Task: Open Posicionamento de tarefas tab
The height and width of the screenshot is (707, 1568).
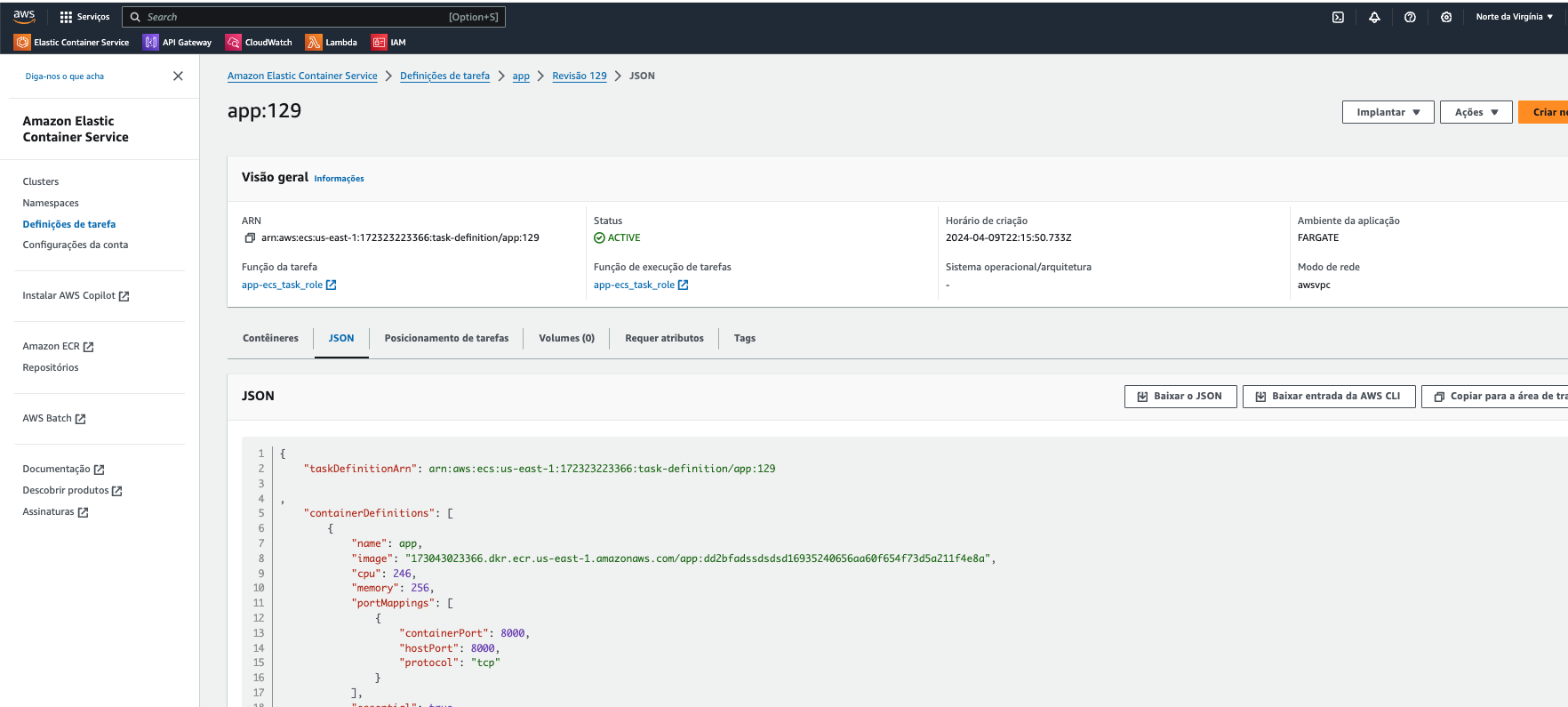Action: pyautogui.click(x=446, y=338)
